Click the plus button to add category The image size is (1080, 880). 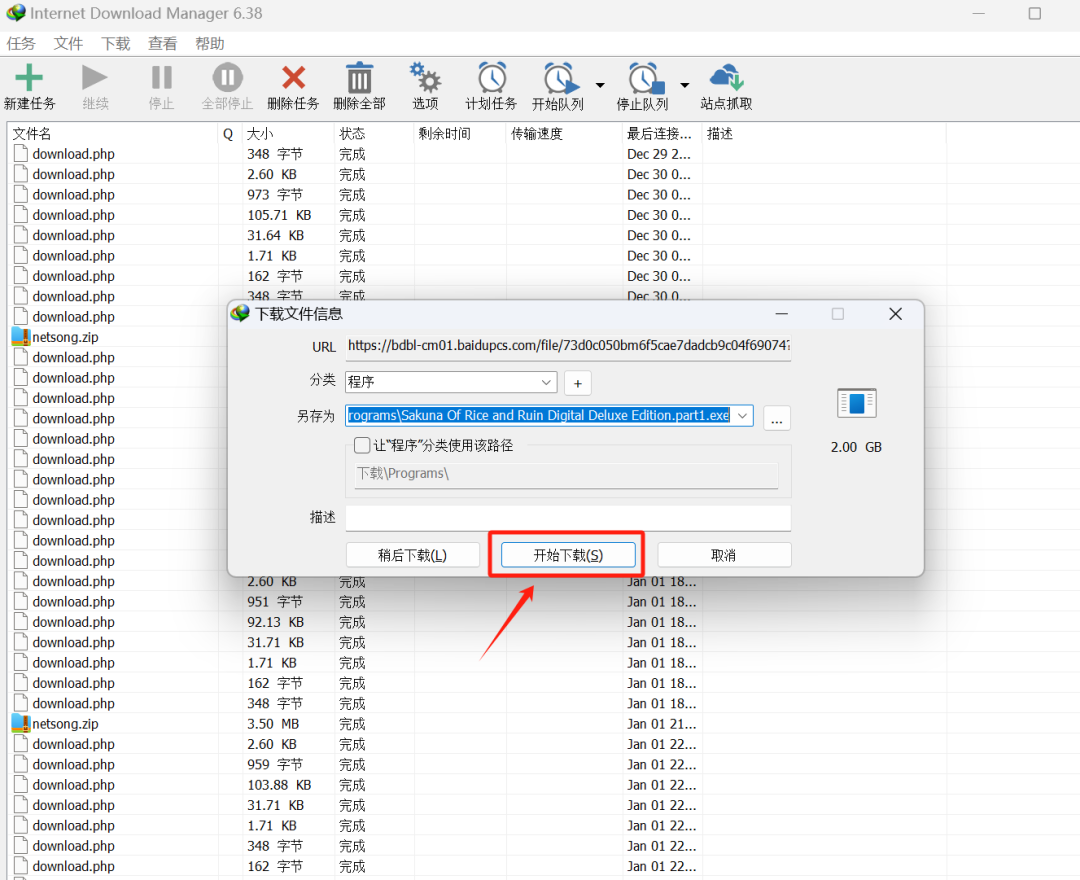(578, 383)
